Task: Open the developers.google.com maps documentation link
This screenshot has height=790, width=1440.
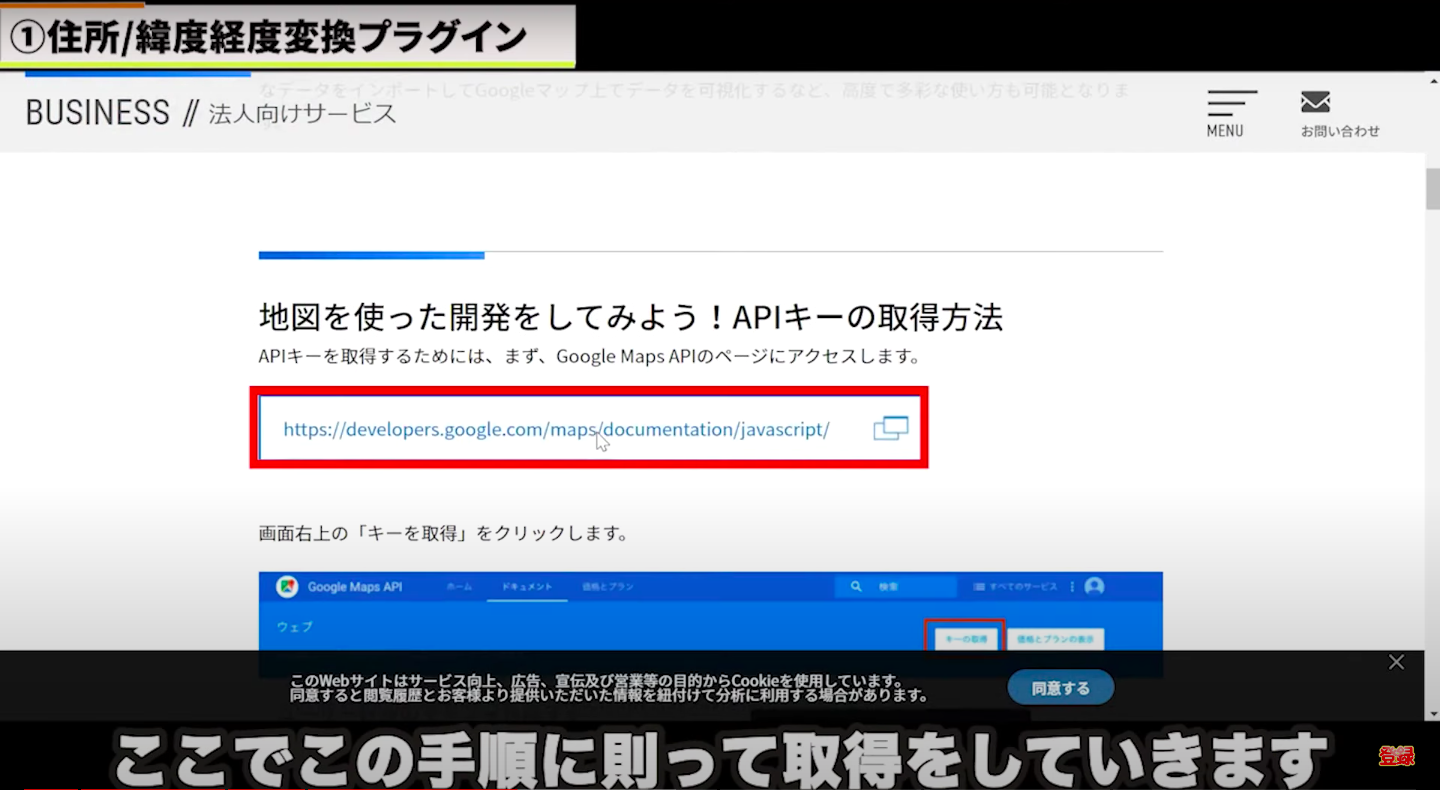Action: coord(556,430)
